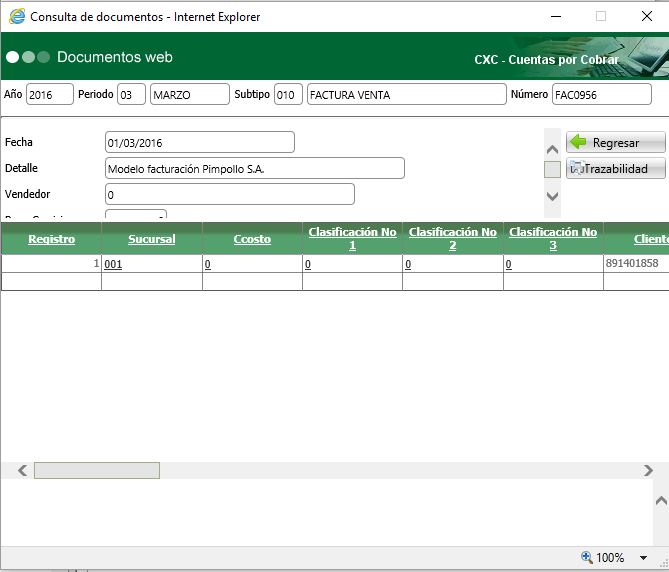The height and width of the screenshot is (572, 669).
Task: Open the Clasificación No 1 value link
Action: (x=308, y=264)
